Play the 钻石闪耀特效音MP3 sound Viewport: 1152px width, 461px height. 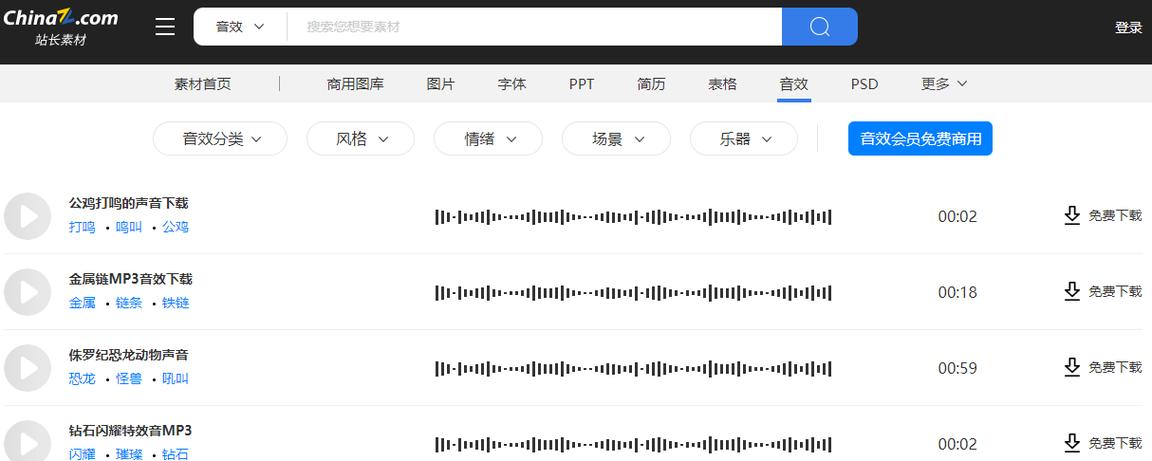click(27, 443)
